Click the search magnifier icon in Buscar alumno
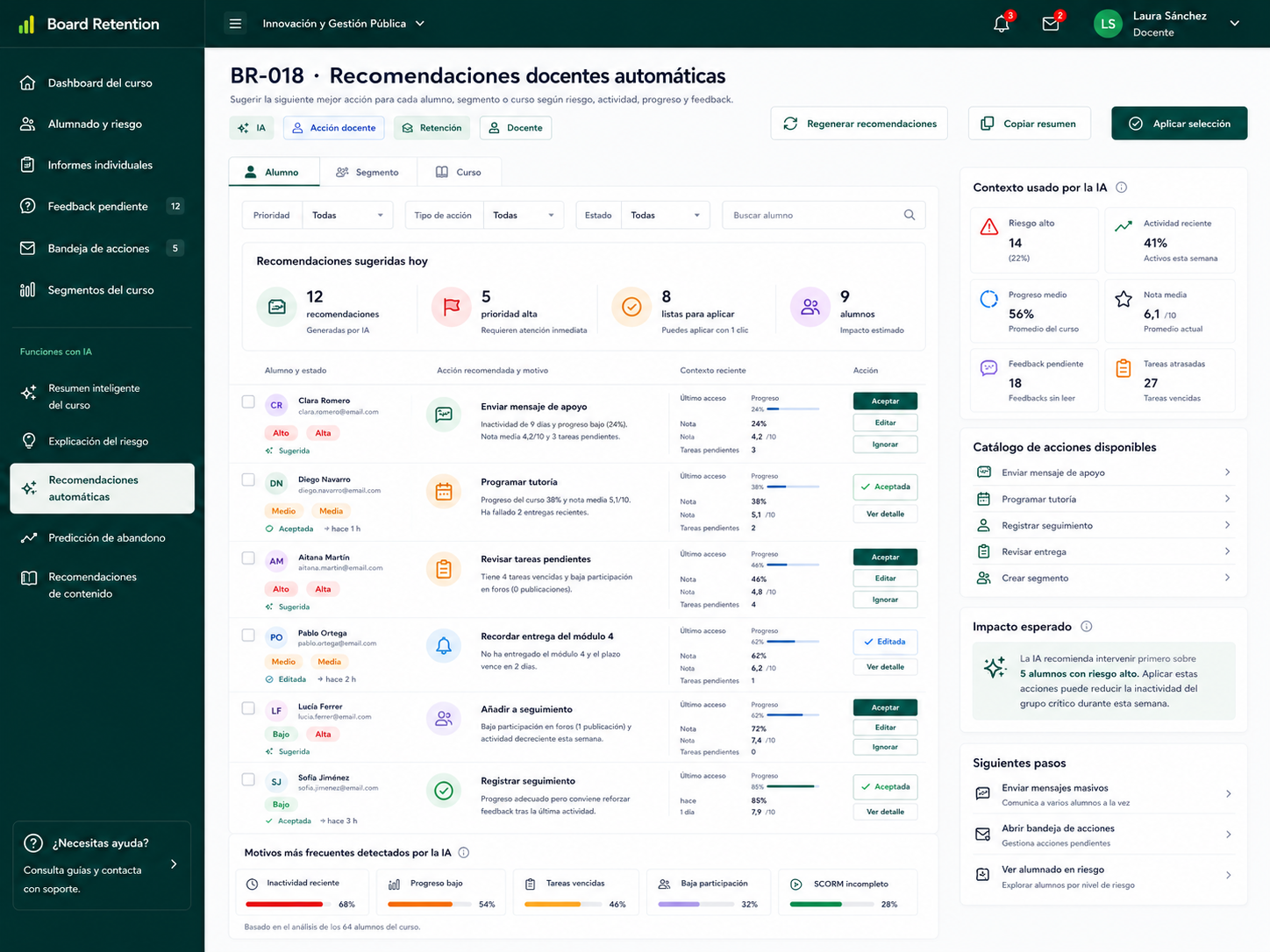 pos(910,215)
